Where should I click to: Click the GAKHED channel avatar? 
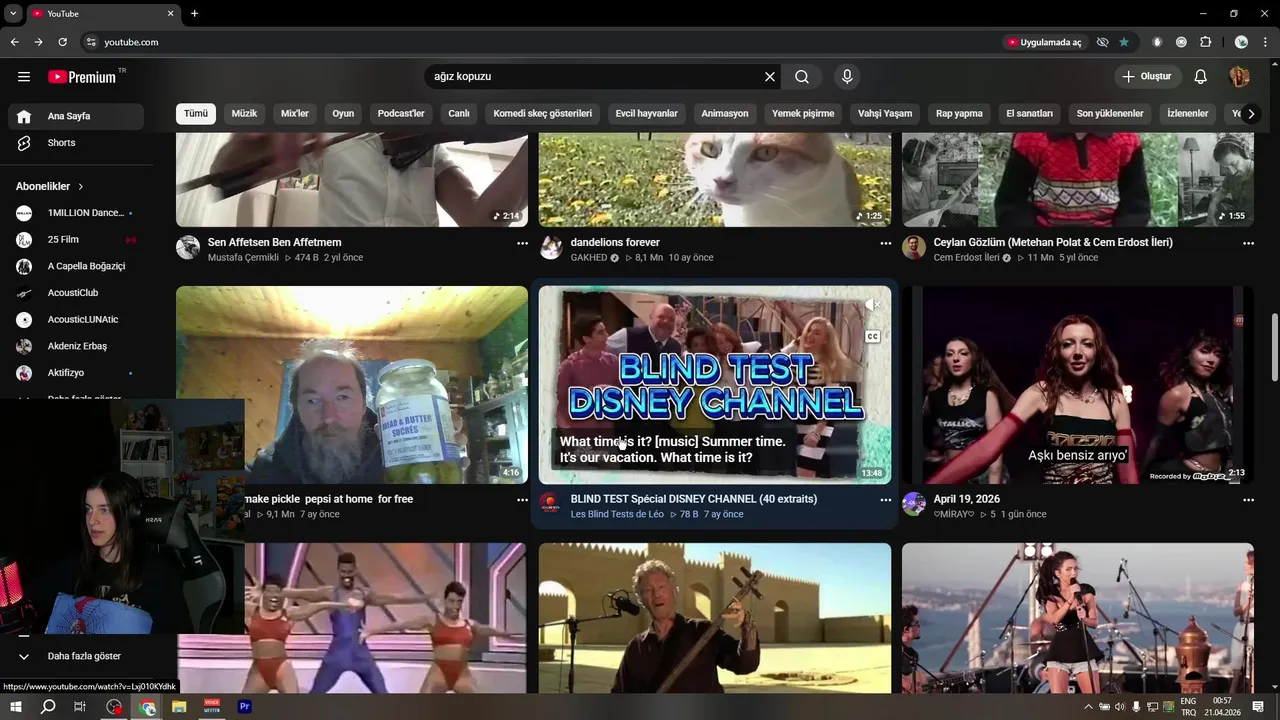click(551, 248)
